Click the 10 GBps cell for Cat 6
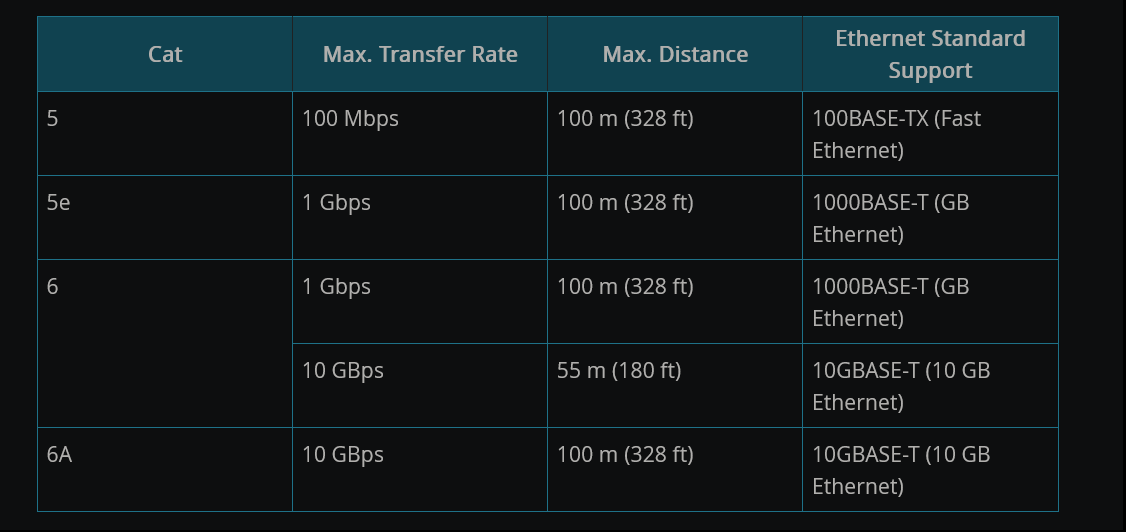This screenshot has height=532, width=1126. point(420,386)
